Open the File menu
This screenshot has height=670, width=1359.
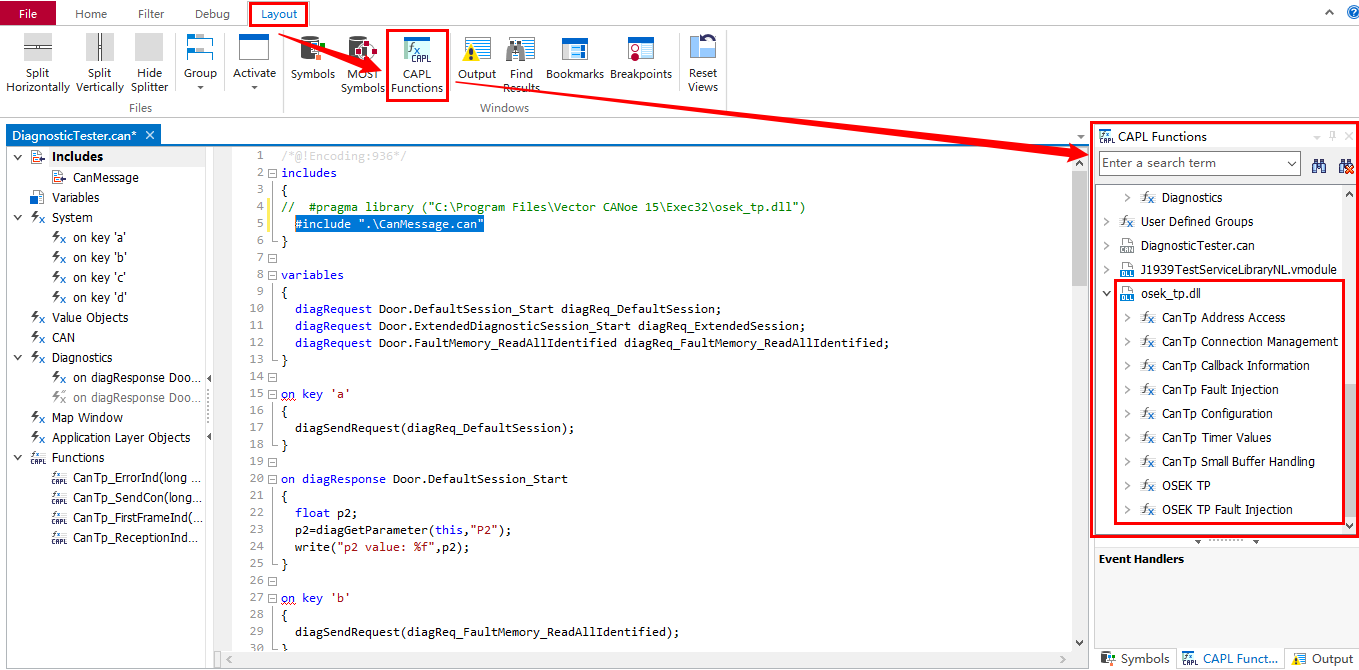(28, 14)
